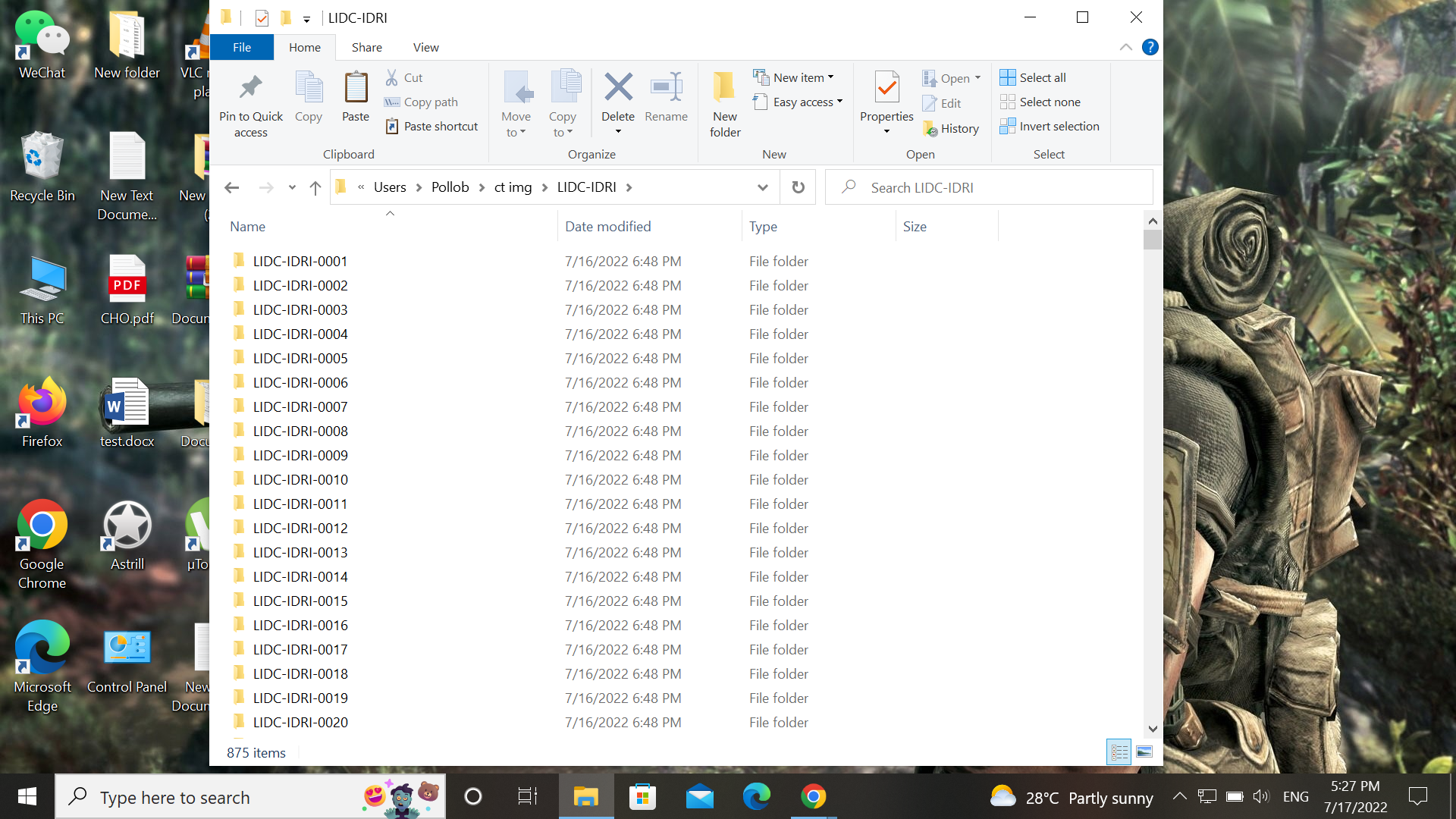
Task: Create a New folder from the ribbon
Action: [723, 102]
